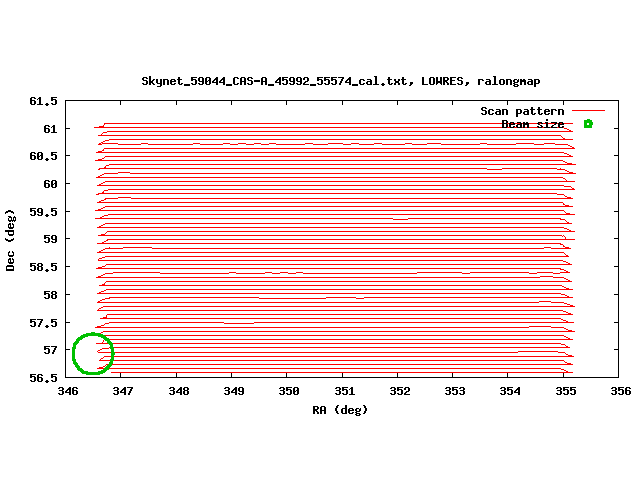The height and width of the screenshot is (480, 640).
Task: Click the x-axis tick label 348
Action: pyautogui.click(x=179, y=391)
